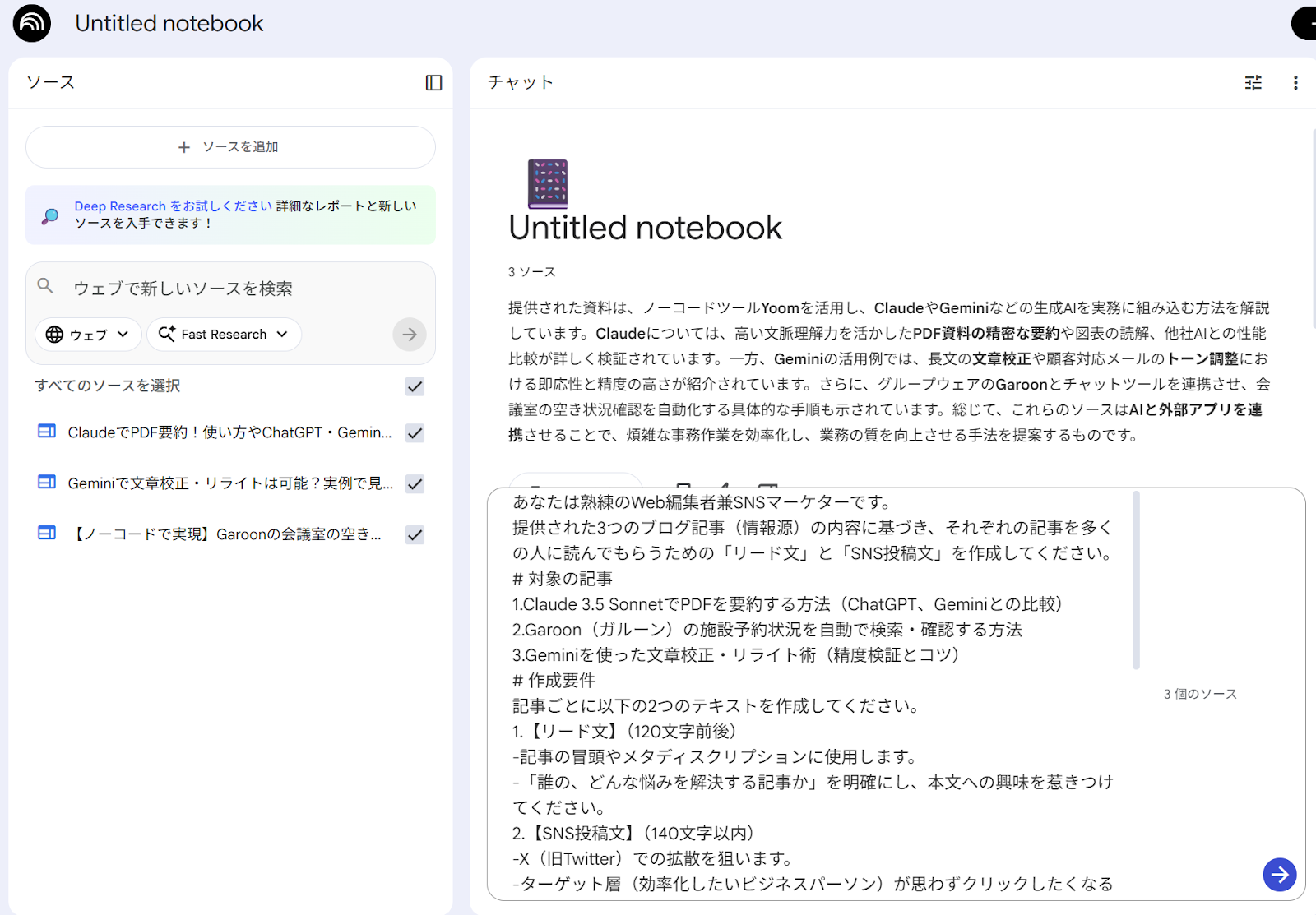This screenshot has height=915, width=1316.
Task: Submit web source search with gray arrow
Action: coord(409,335)
